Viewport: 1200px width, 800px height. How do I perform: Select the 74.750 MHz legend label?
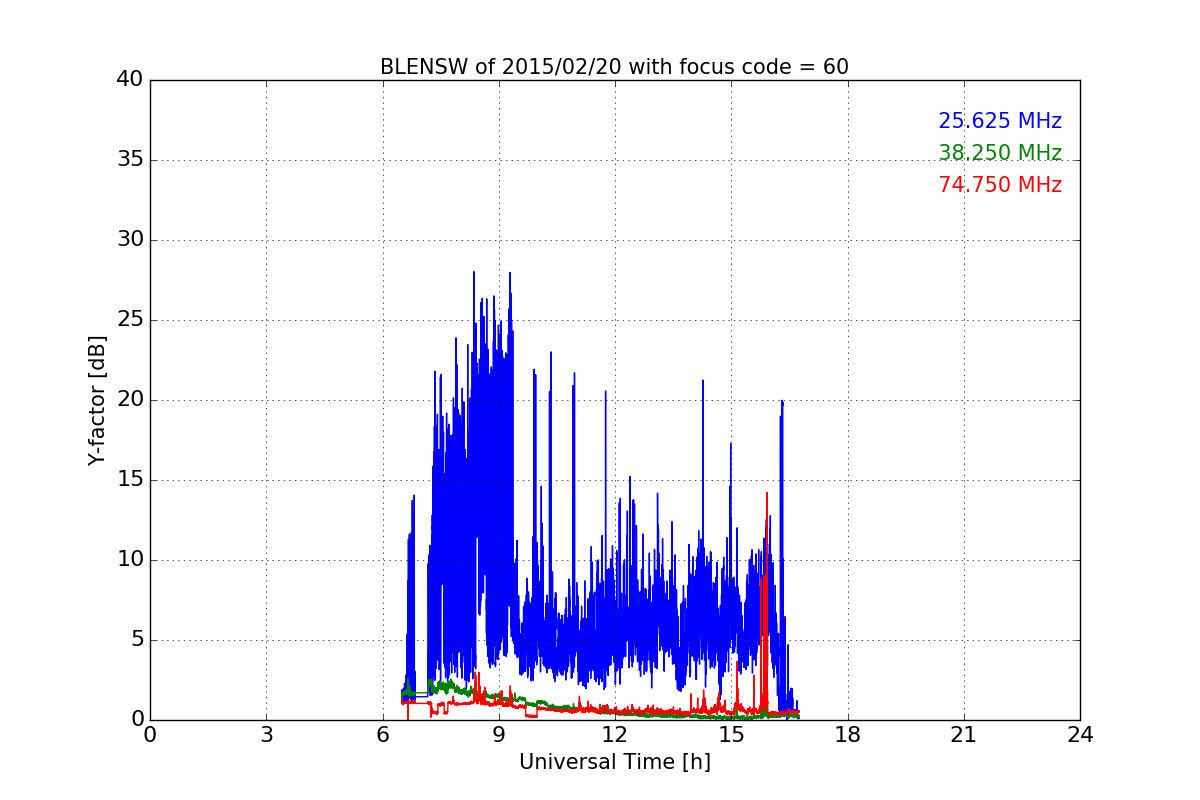(1000, 185)
